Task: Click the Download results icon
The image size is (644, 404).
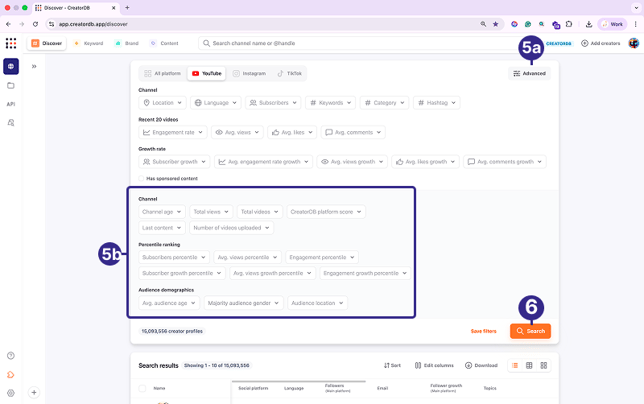Action: [481, 365]
